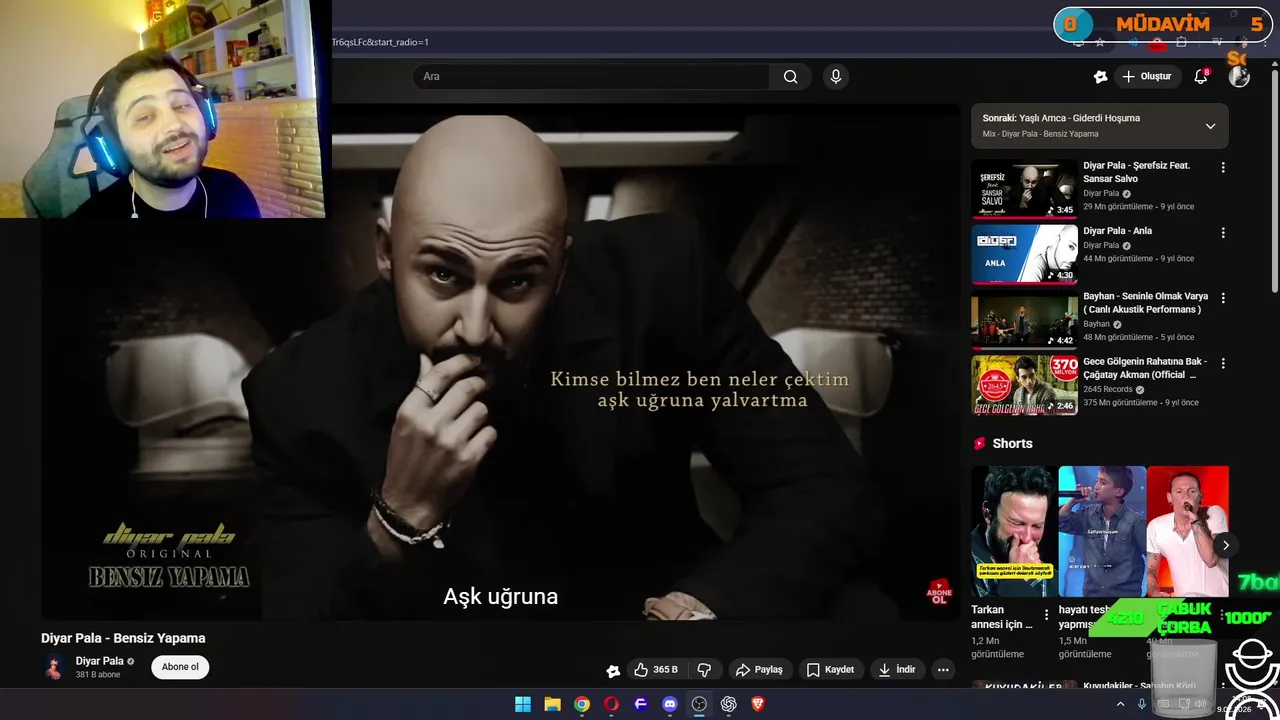Click the video player to pause playback
This screenshot has height=720, width=1280.
click(500, 362)
